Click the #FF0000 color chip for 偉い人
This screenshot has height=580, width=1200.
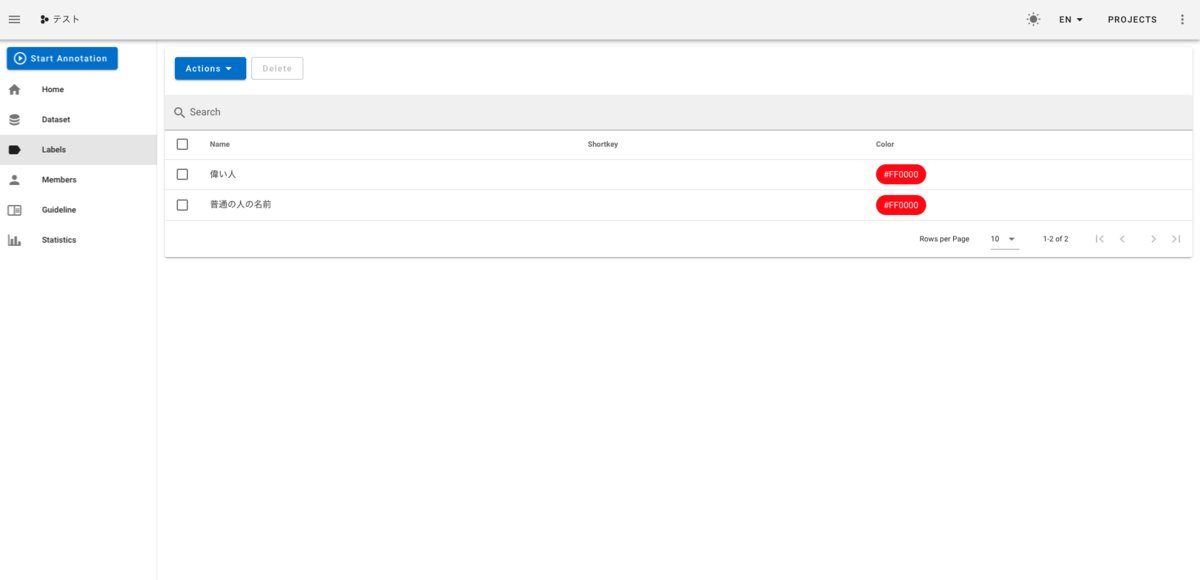(901, 174)
